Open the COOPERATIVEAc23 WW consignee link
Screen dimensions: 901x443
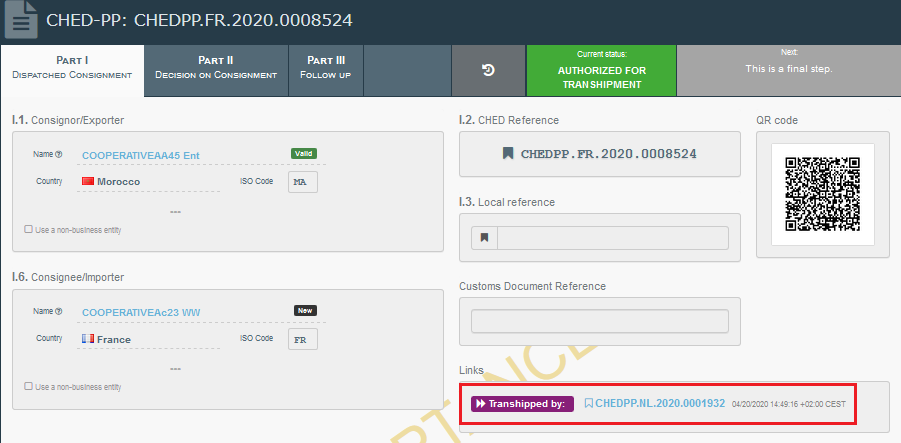tap(141, 313)
